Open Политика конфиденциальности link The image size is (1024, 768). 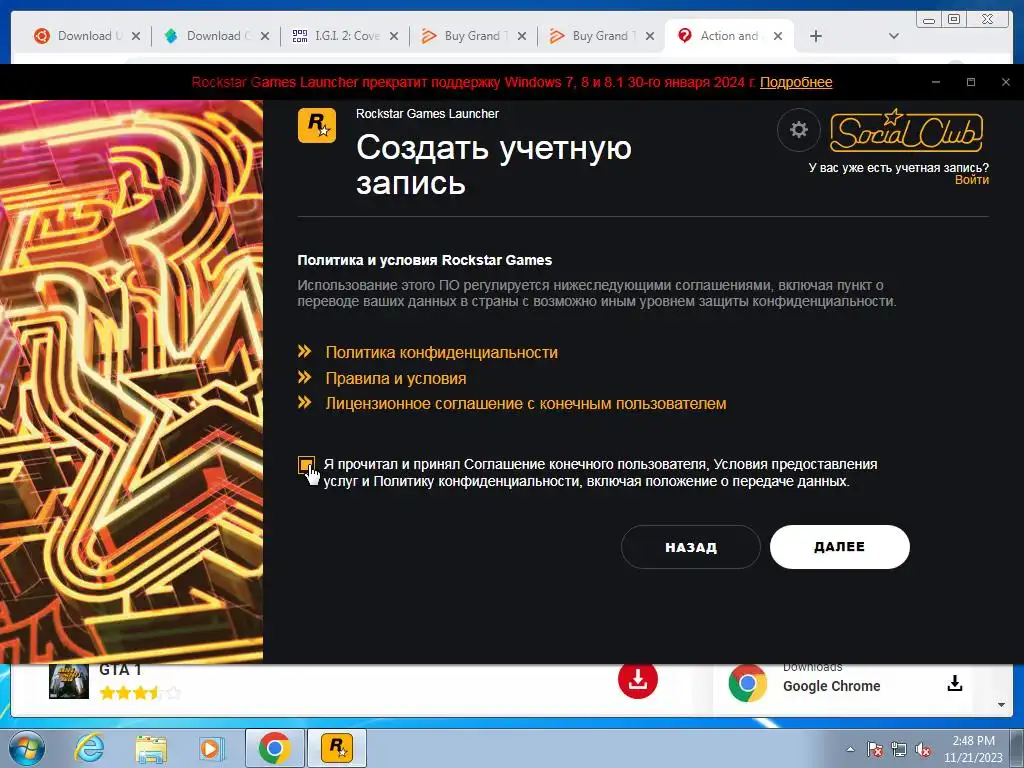(x=441, y=353)
